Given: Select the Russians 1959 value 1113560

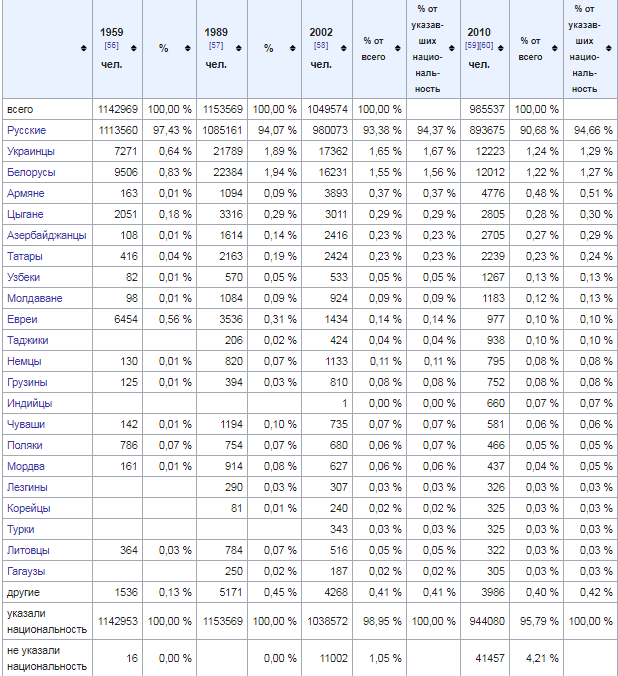Looking at the screenshot, I should (x=118, y=130).
